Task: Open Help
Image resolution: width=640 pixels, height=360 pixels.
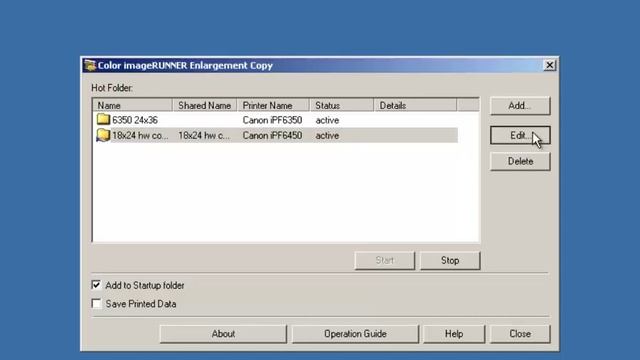Action: [x=454, y=334]
